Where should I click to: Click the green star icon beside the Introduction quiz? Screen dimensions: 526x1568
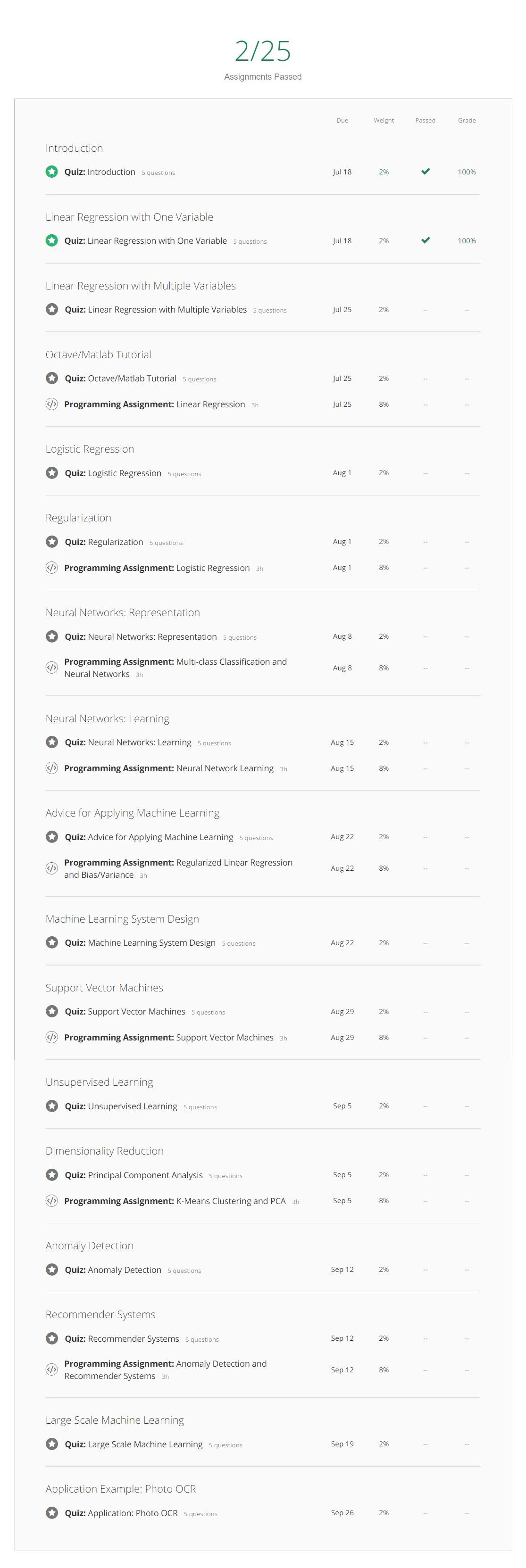[x=52, y=172]
